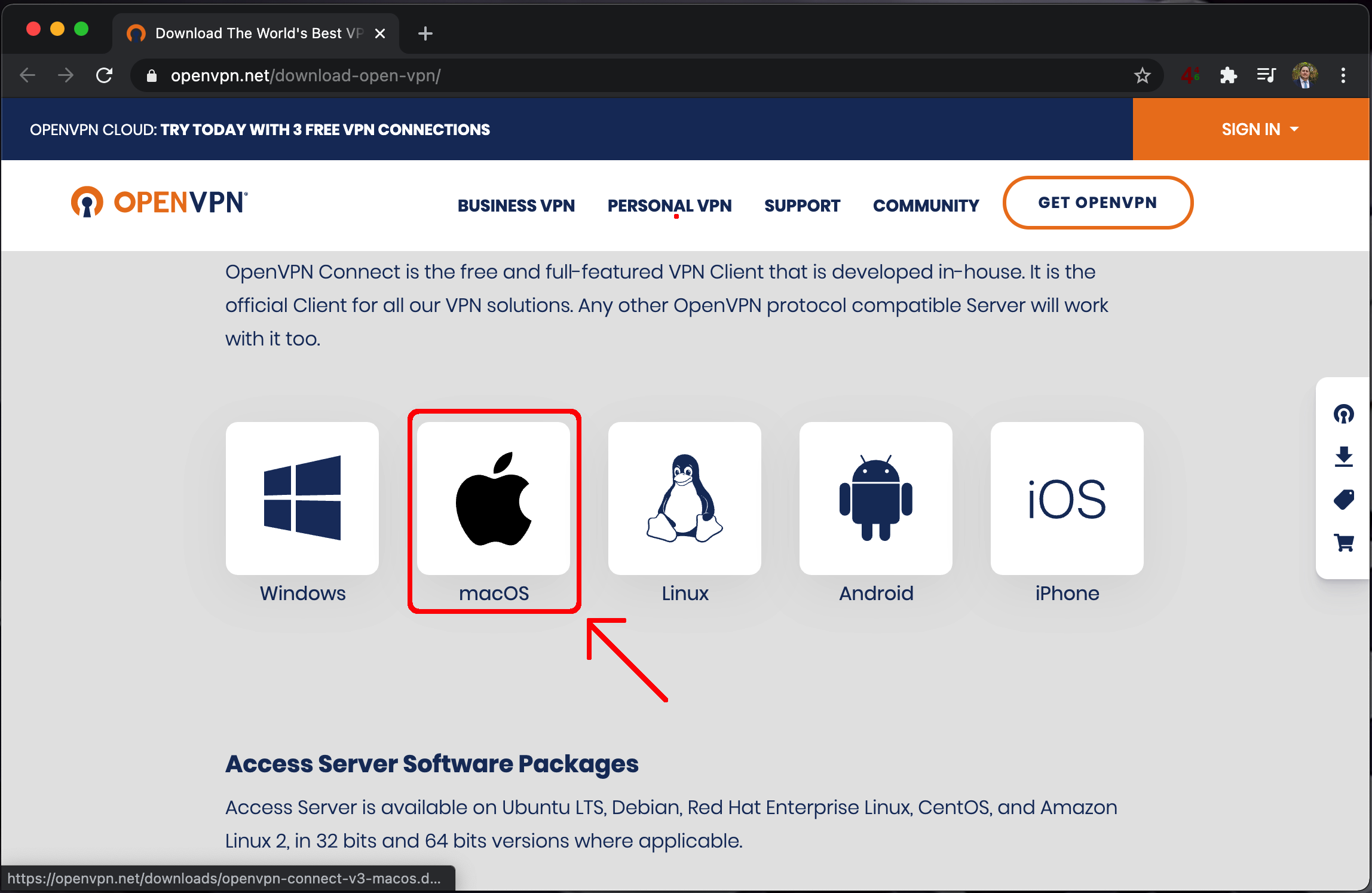Select the Linux penguin tile

[685, 499]
